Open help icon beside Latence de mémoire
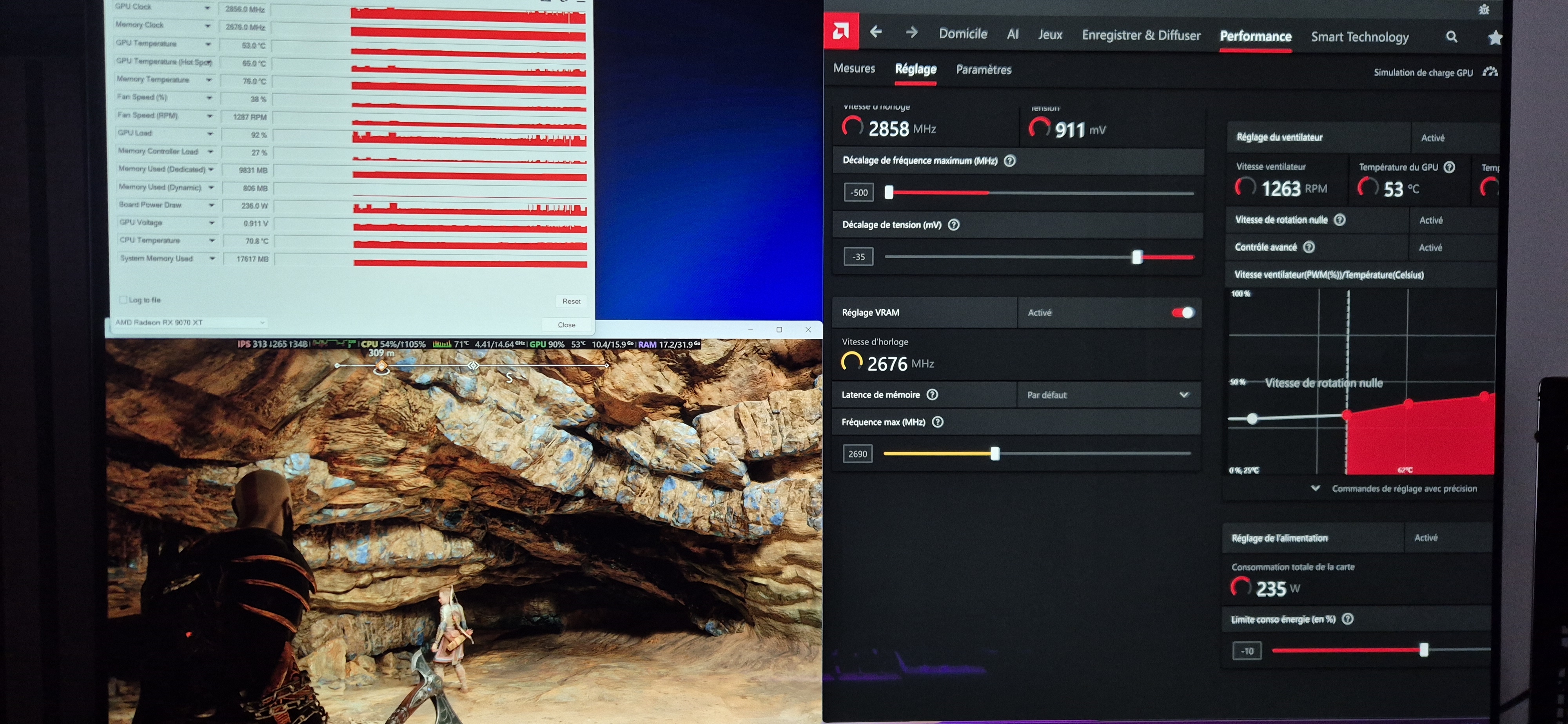This screenshot has height=724, width=1568. 932,395
